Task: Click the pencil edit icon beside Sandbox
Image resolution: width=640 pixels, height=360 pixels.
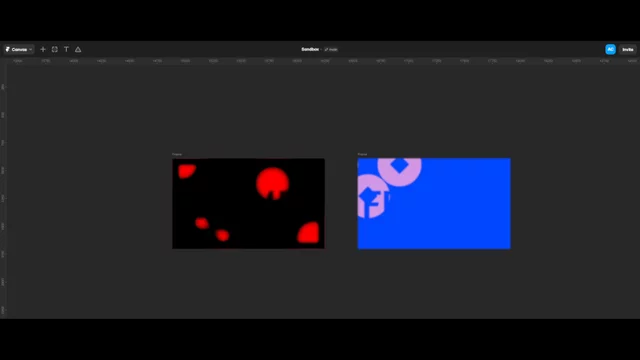Action: pyautogui.click(x=326, y=49)
